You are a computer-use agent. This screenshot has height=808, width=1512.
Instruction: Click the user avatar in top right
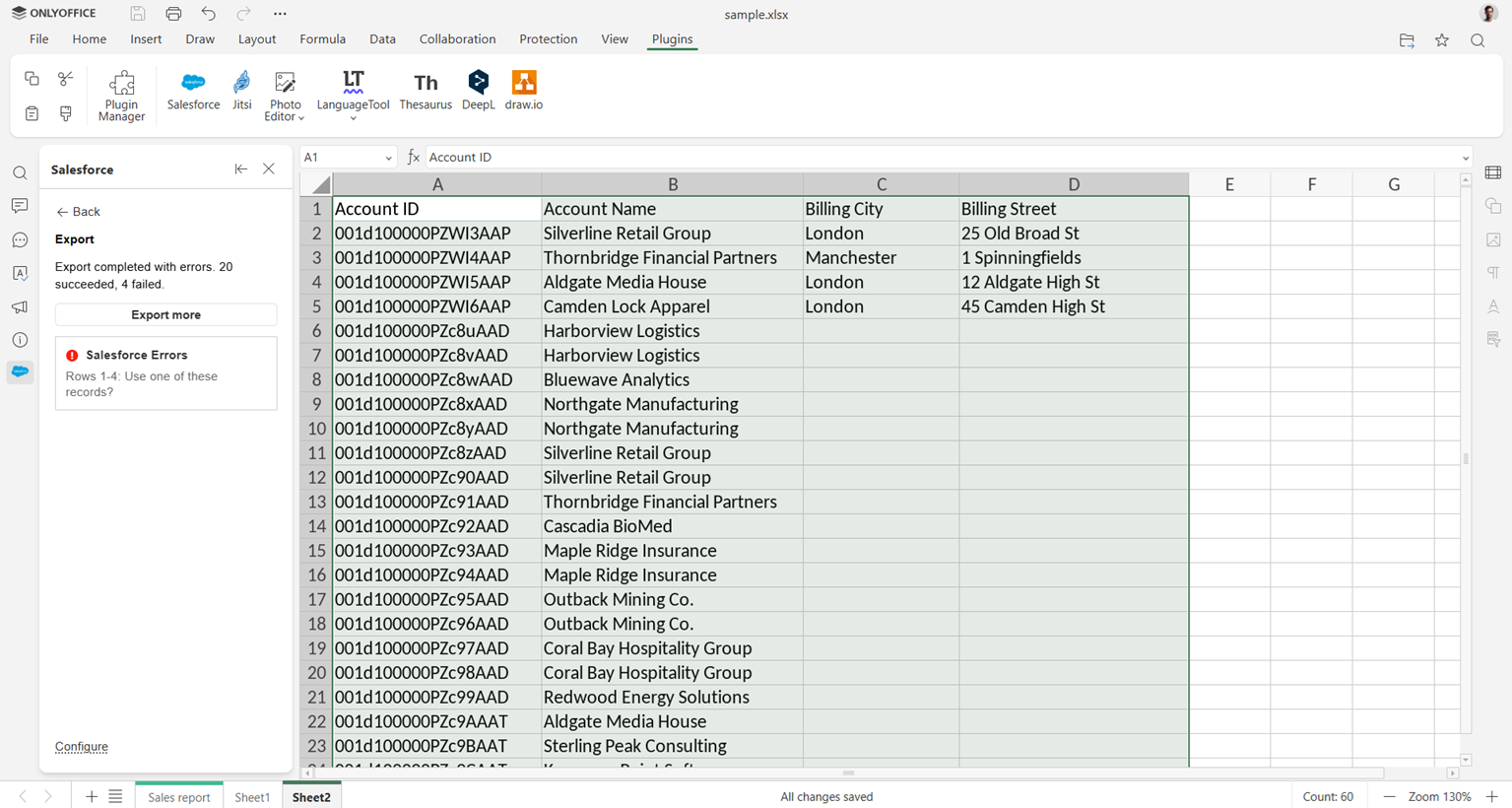[1489, 14]
